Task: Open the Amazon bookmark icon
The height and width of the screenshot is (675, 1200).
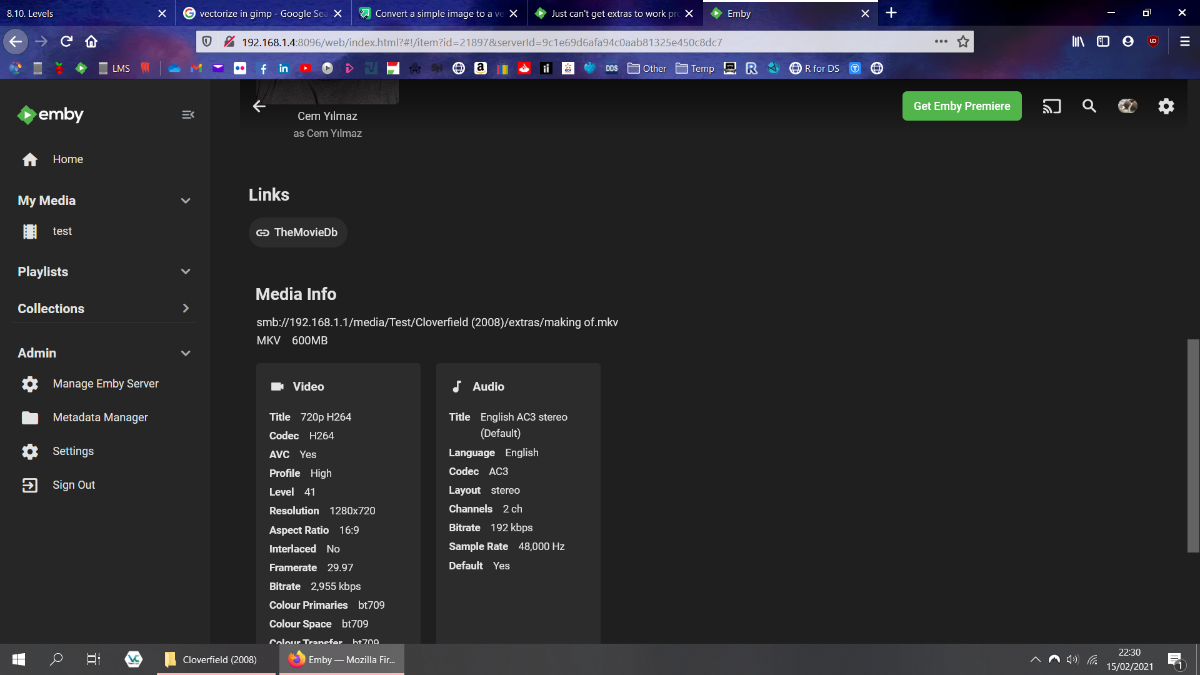Action: click(x=480, y=68)
